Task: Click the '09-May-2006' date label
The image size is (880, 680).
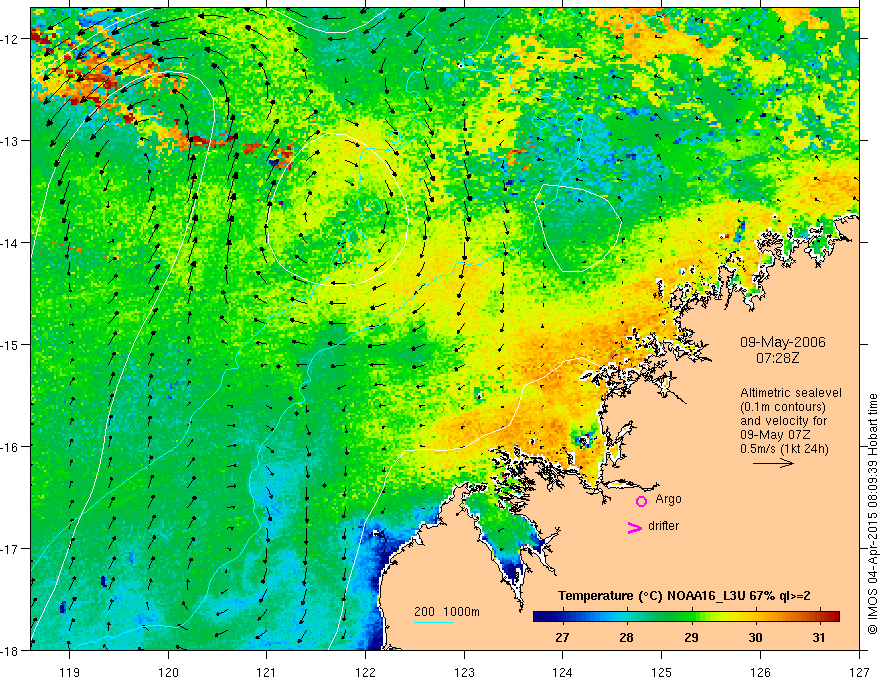Action: coord(782,342)
